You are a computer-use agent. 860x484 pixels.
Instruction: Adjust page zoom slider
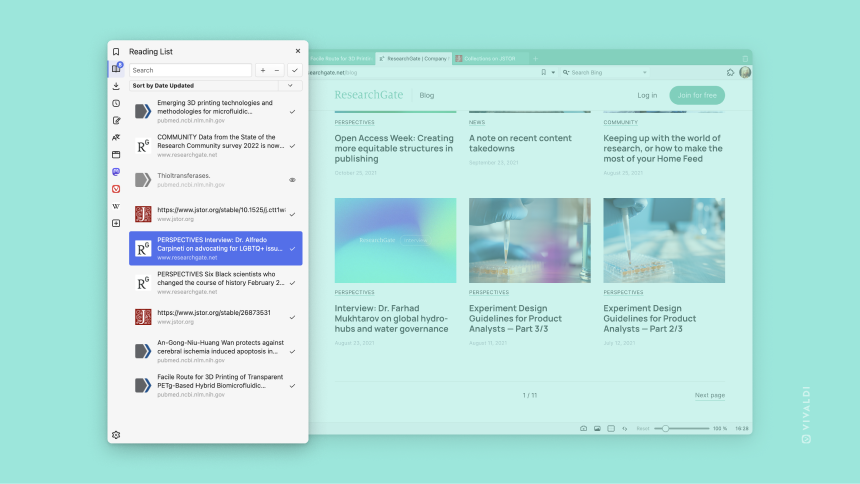pos(682,429)
